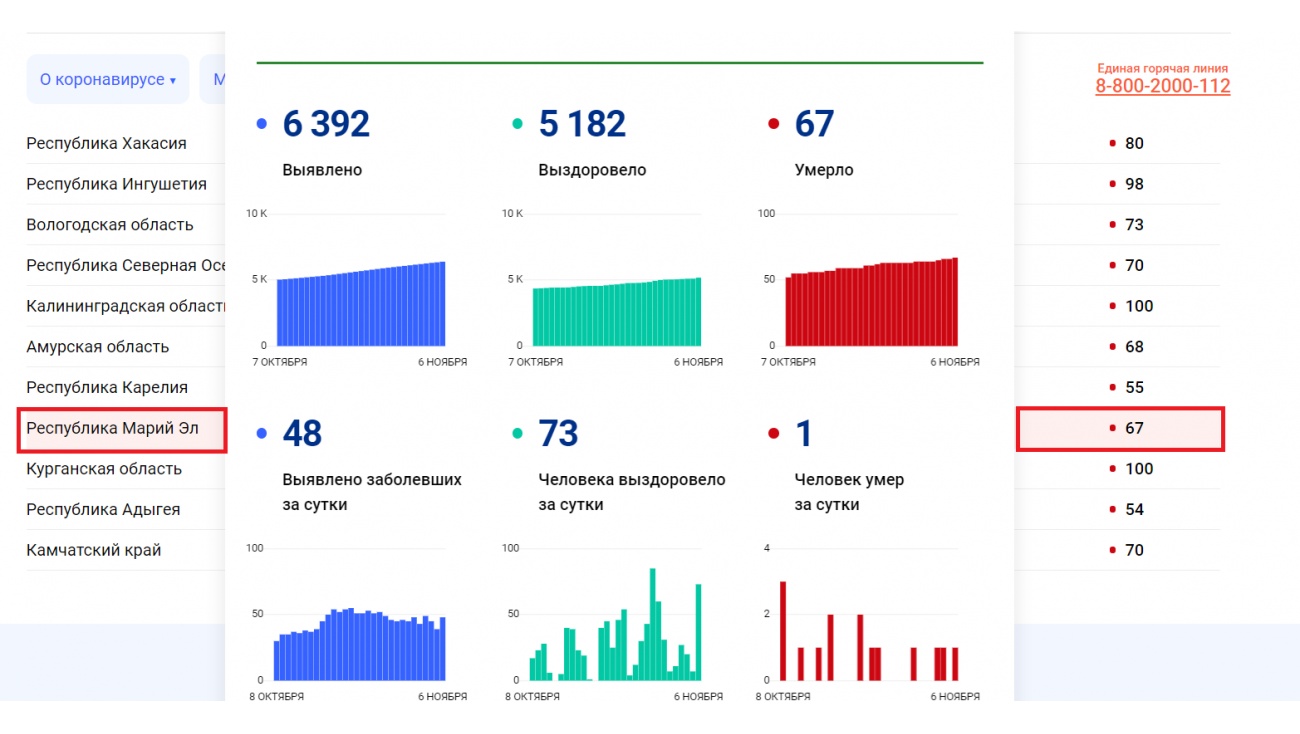Select Республика Карелия entry
Viewport: 1300px width, 734px height.
click(107, 388)
